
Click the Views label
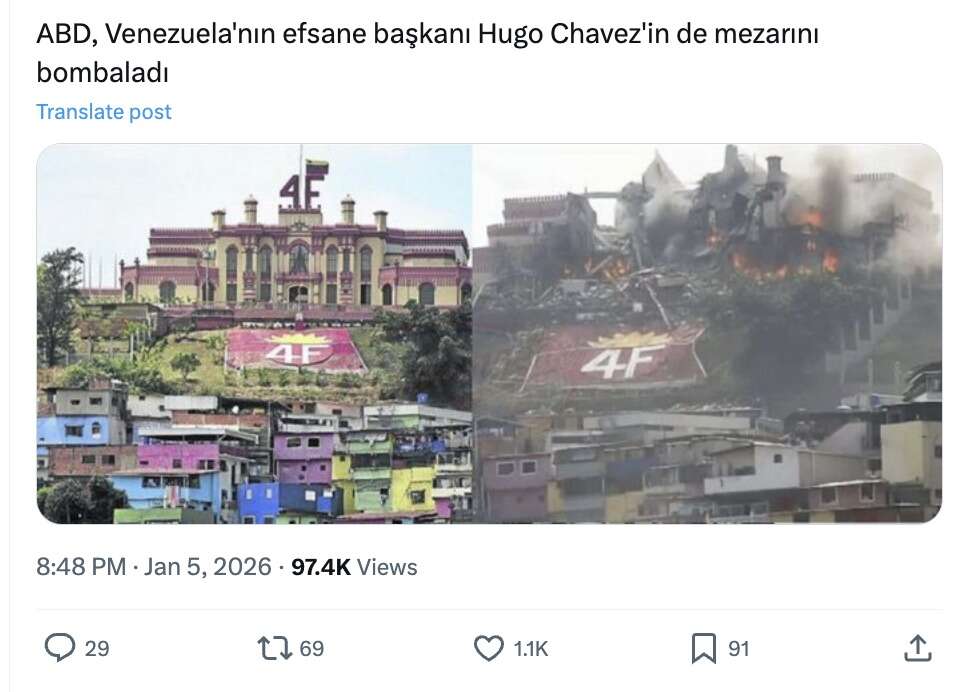click(387, 567)
